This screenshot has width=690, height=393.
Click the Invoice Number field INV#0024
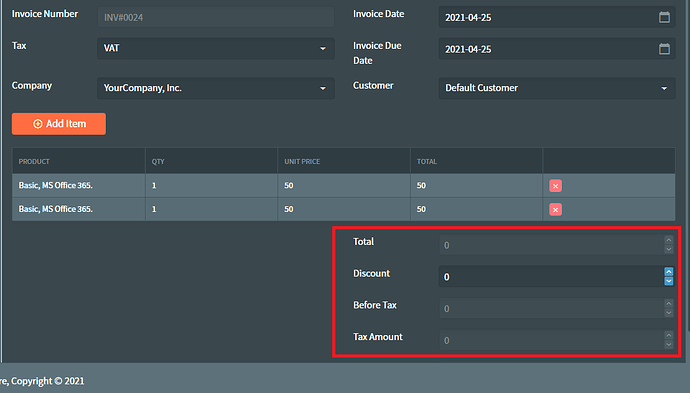(x=216, y=17)
